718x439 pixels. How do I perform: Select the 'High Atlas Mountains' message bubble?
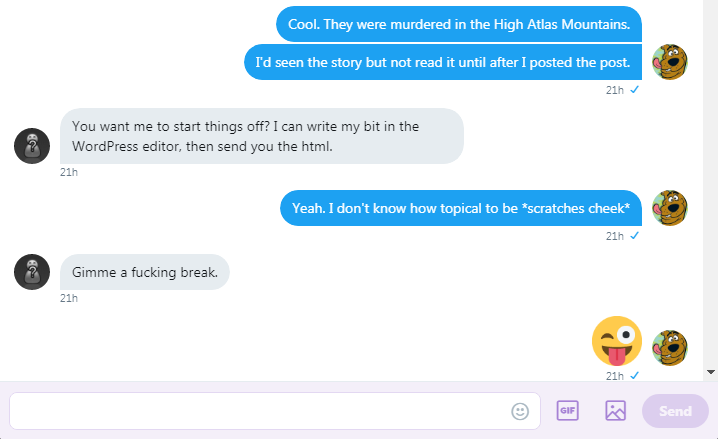tap(459, 24)
